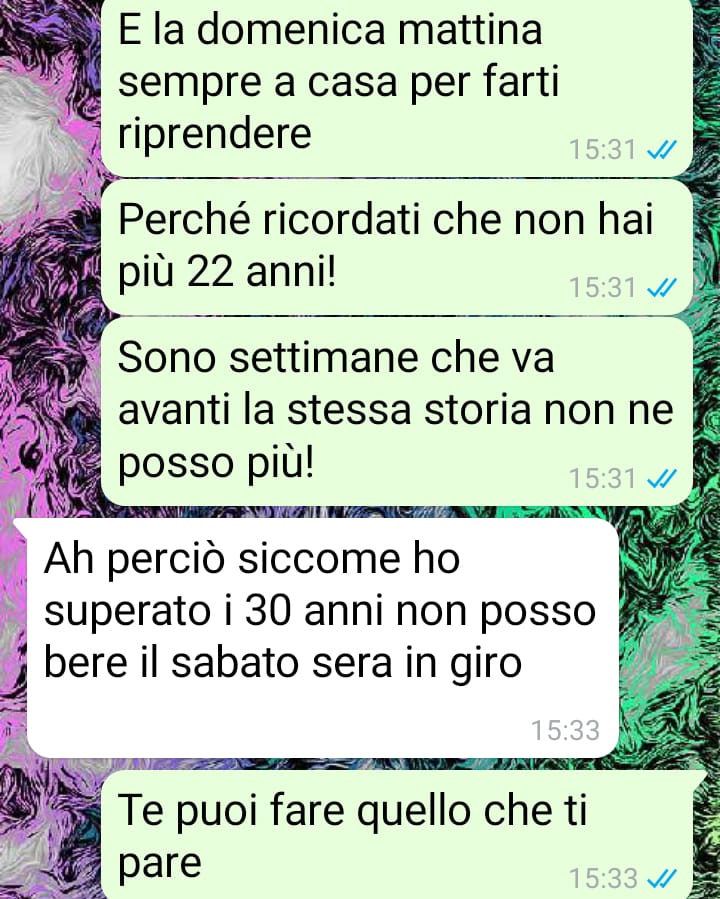Image resolution: width=720 pixels, height=899 pixels.
Task: Tap the read ticks beside '22 anni!' message
Action: tap(662, 287)
